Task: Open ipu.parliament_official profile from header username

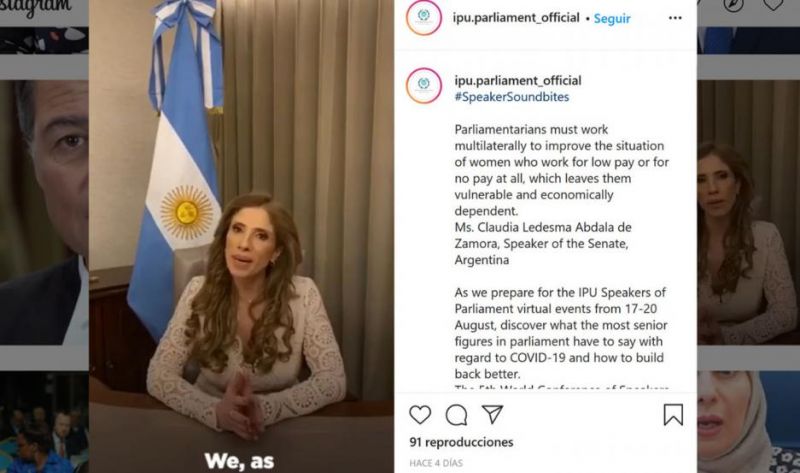Action: 516,18
